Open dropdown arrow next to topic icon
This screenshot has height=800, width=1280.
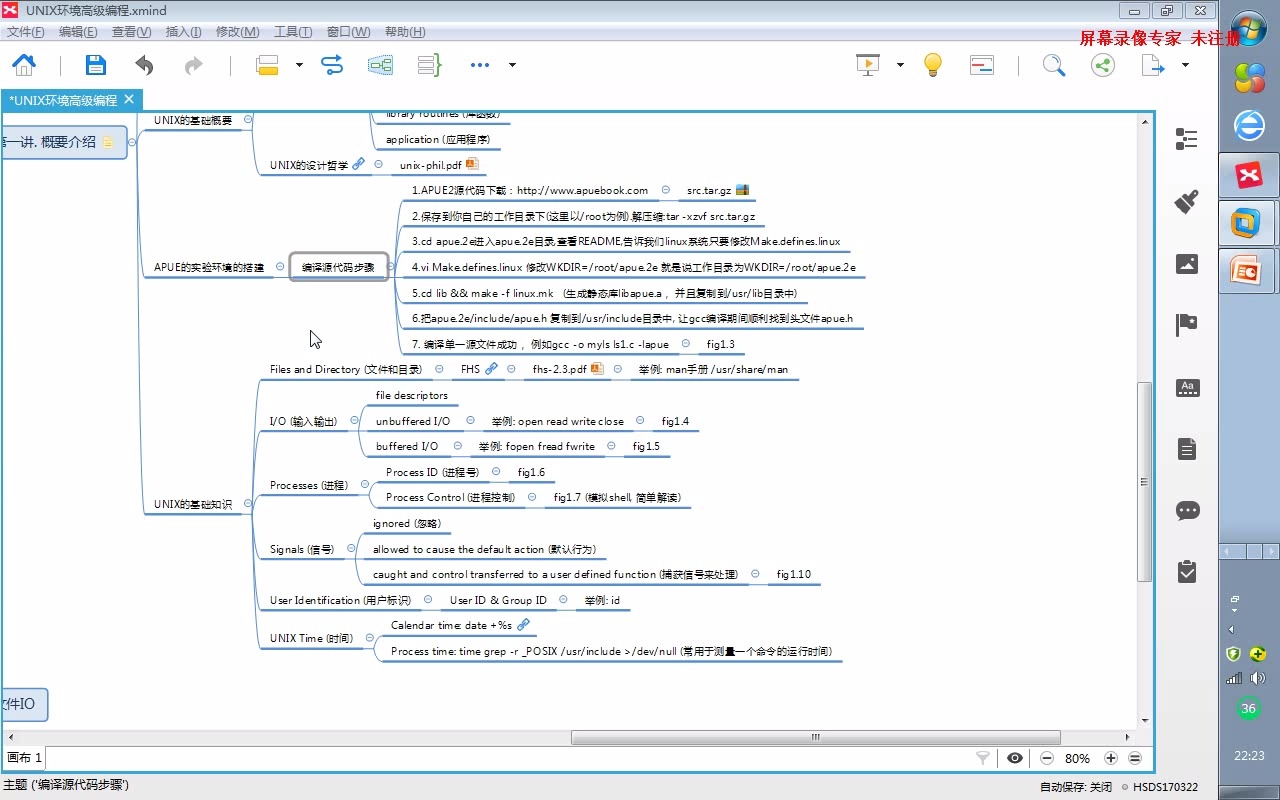click(299, 65)
